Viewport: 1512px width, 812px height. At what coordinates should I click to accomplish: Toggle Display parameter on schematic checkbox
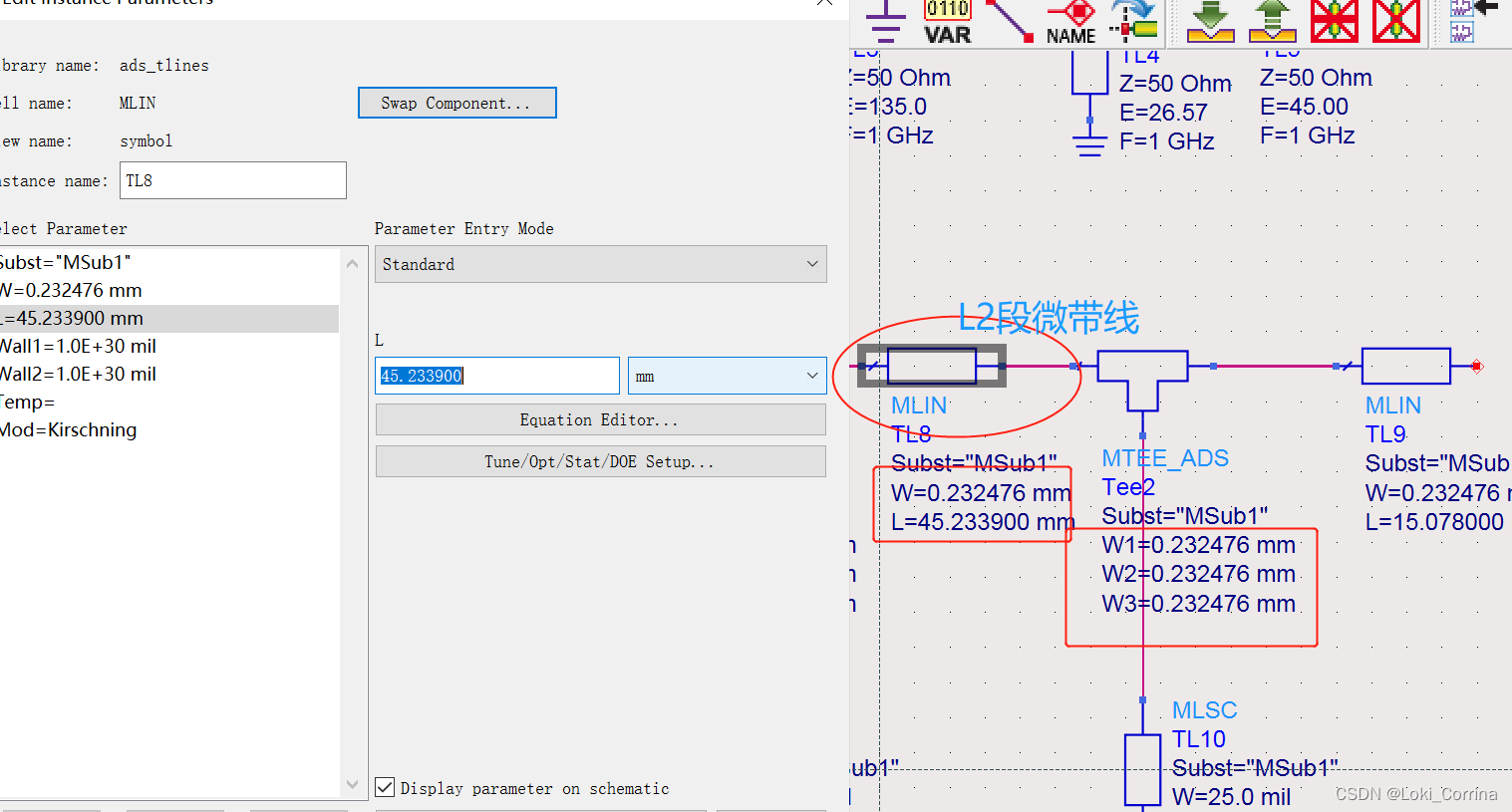pos(385,787)
